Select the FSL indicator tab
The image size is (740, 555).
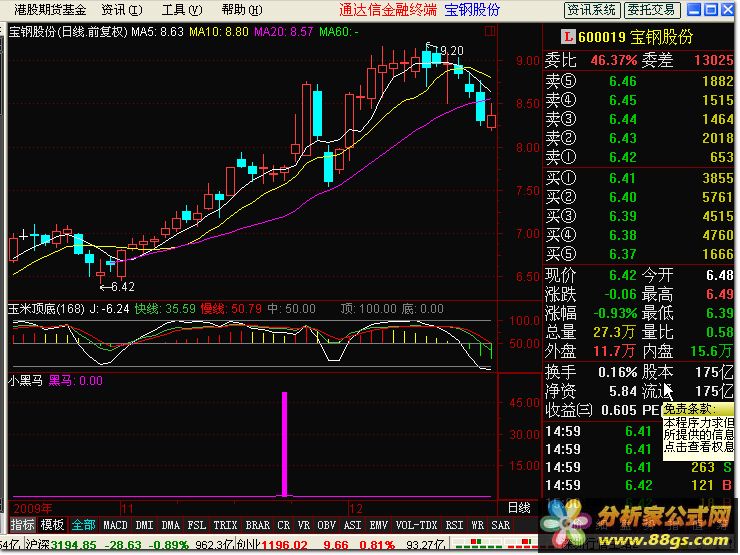point(196,525)
